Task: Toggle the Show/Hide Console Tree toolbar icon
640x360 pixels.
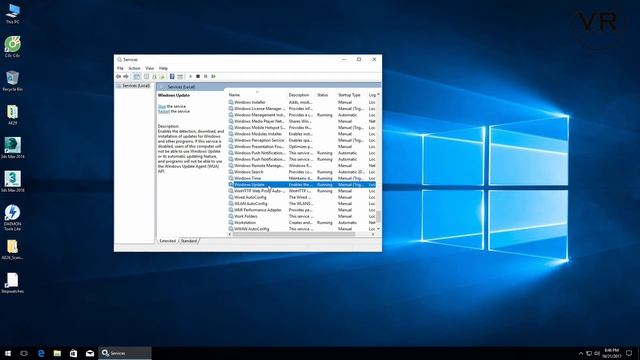Action: click(x=137, y=76)
